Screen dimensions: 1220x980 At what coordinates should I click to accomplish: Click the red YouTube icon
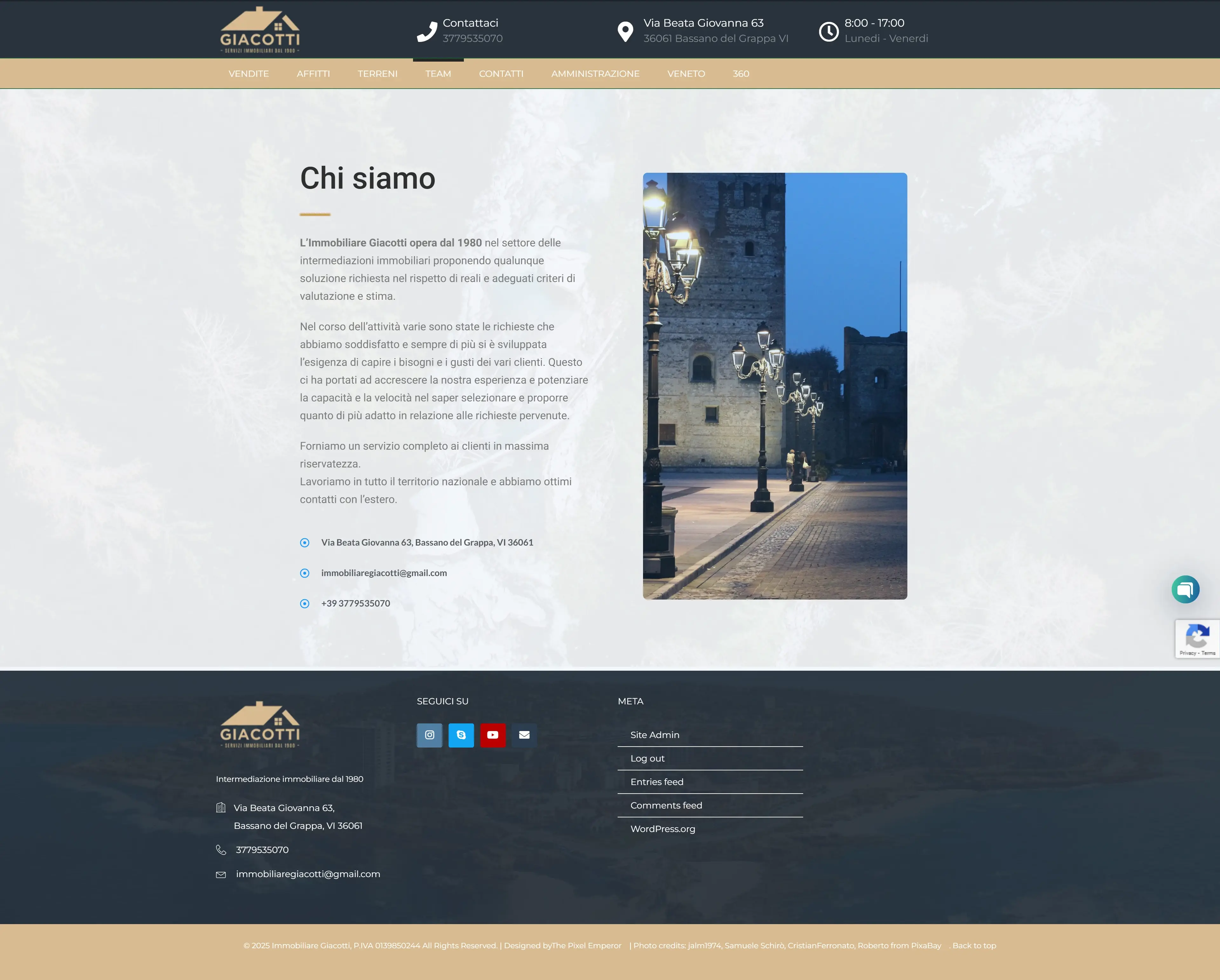[x=493, y=735]
